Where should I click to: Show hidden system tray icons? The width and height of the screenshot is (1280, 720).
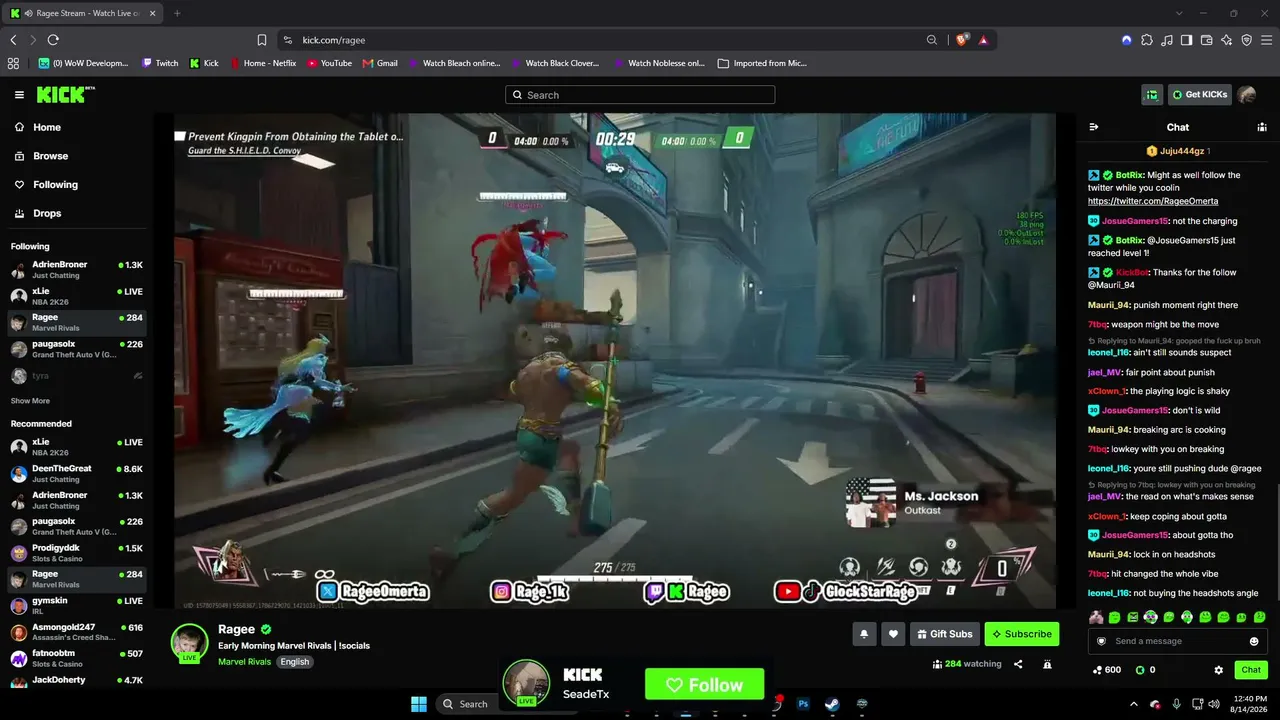coord(1136,704)
